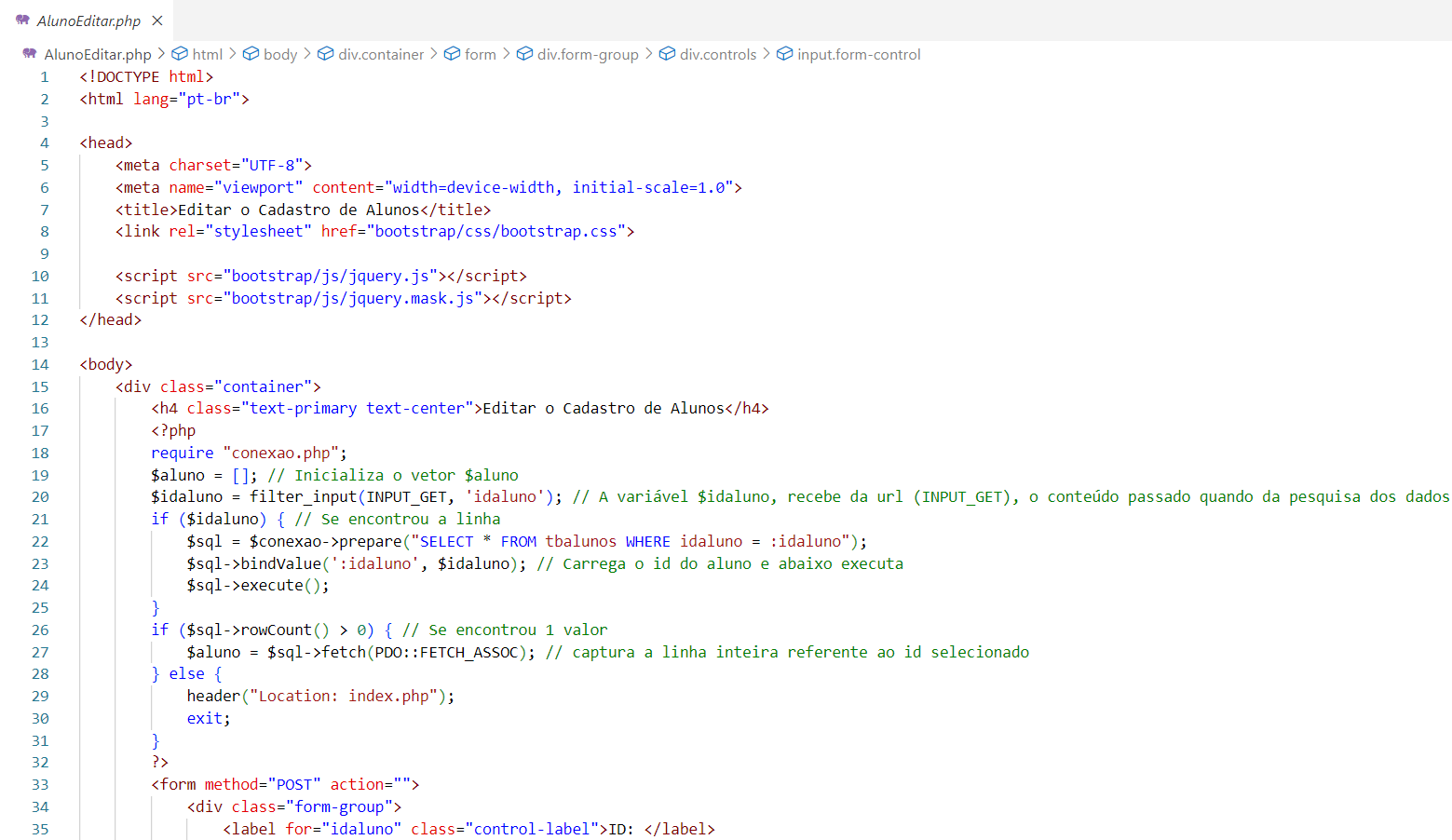Click the elephant file icon in the breadcrumb
The image size is (1452, 840).
pos(30,54)
